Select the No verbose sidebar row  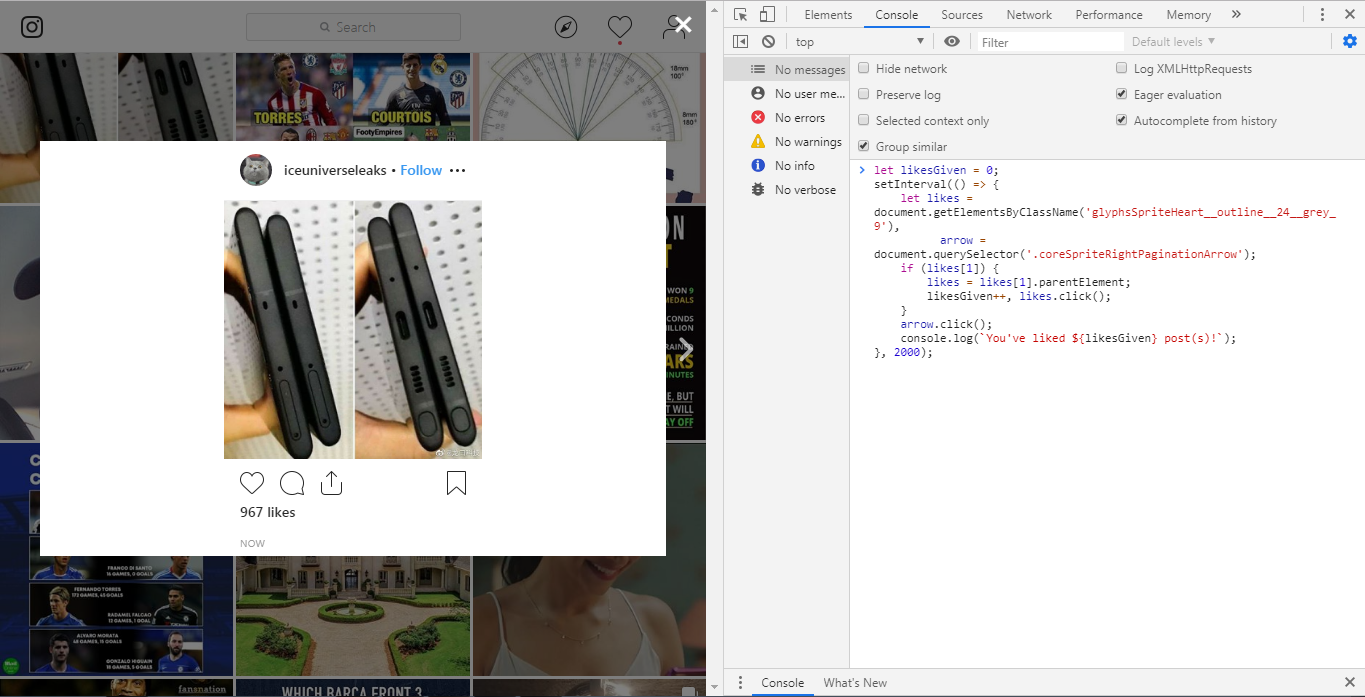(x=787, y=190)
